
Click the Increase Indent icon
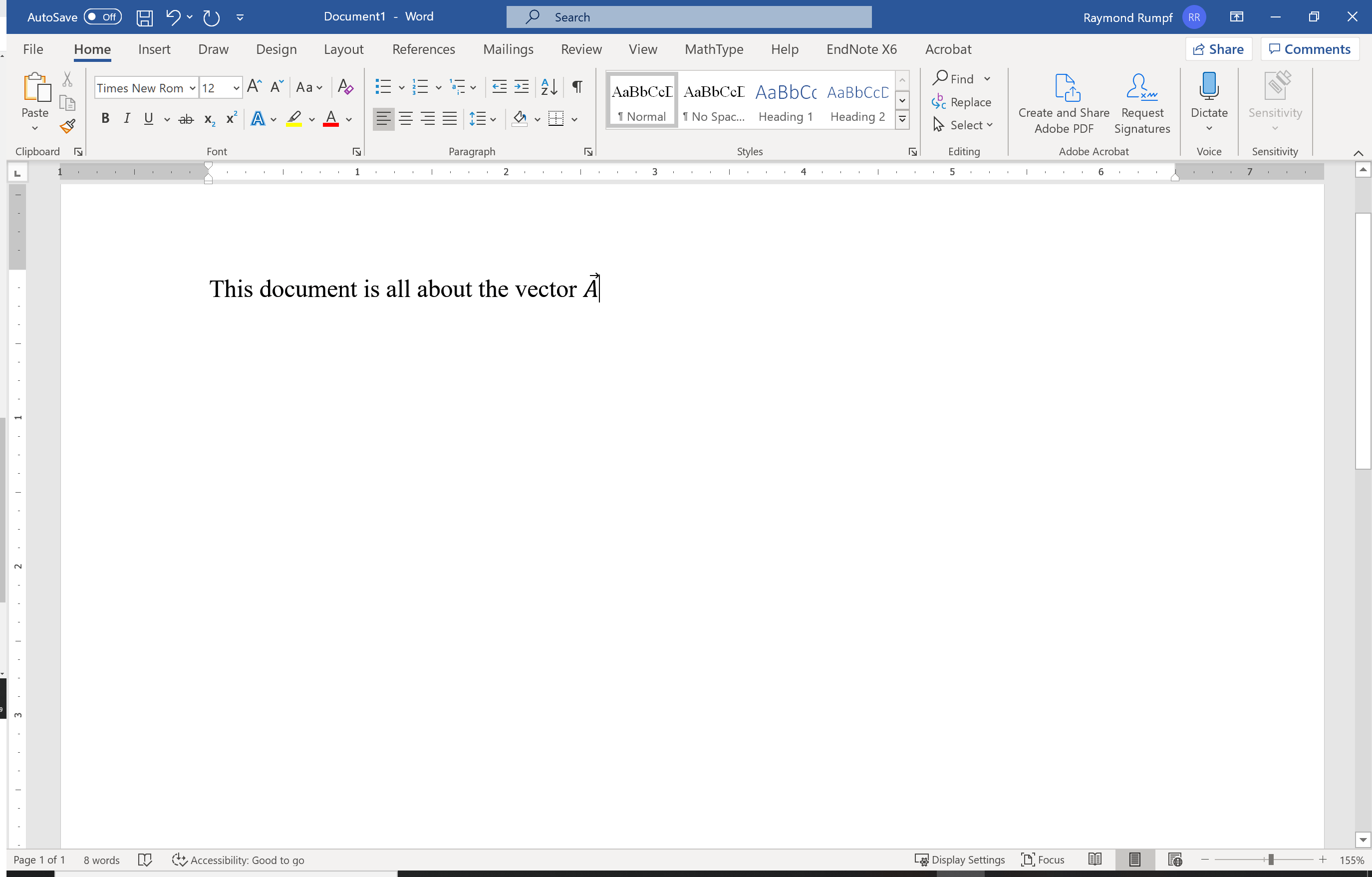pos(522,87)
